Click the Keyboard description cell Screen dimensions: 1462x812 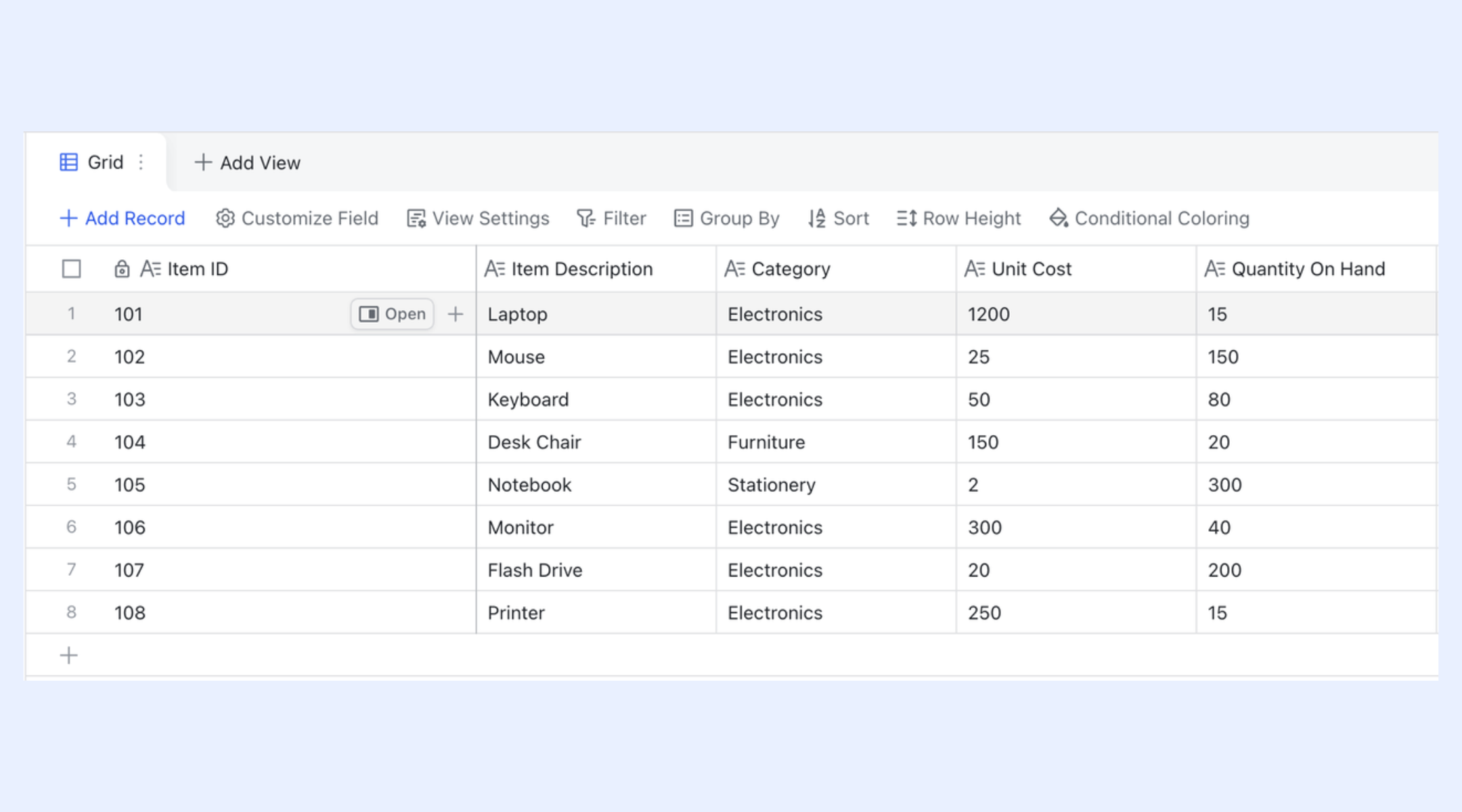596,399
